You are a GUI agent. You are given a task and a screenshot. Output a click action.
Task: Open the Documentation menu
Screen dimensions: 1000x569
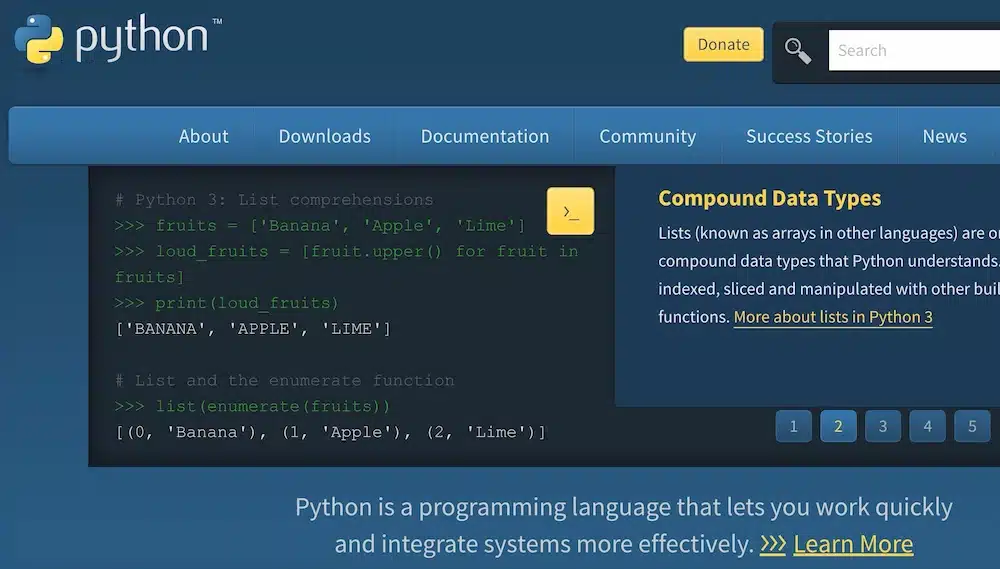(485, 136)
